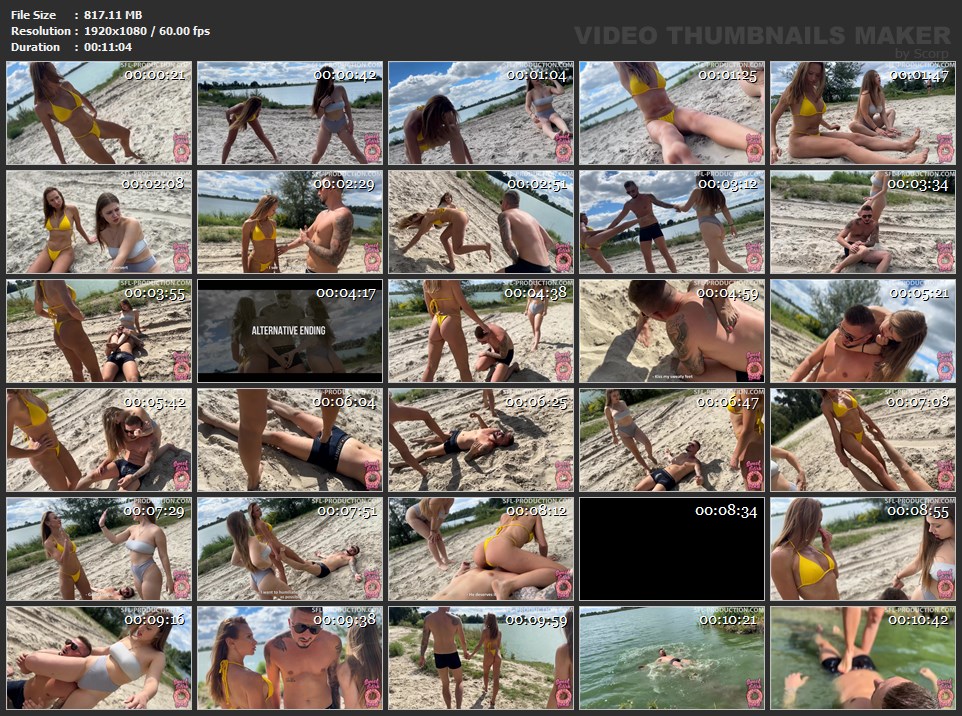Click the thumbnail timestamped 00:05:21
This screenshot has width=962, height=716.
863,331
